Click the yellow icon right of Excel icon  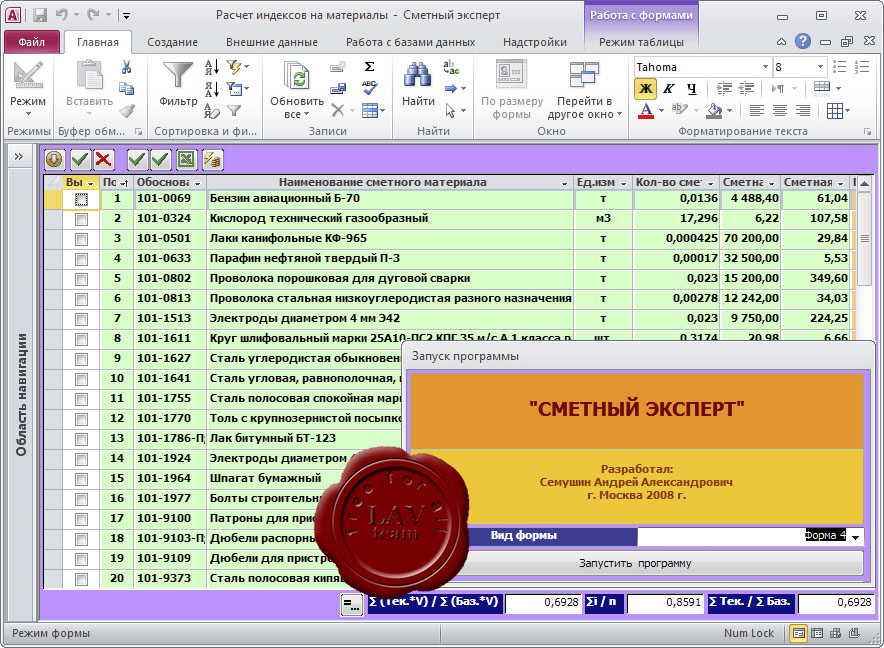click(213, 160)
